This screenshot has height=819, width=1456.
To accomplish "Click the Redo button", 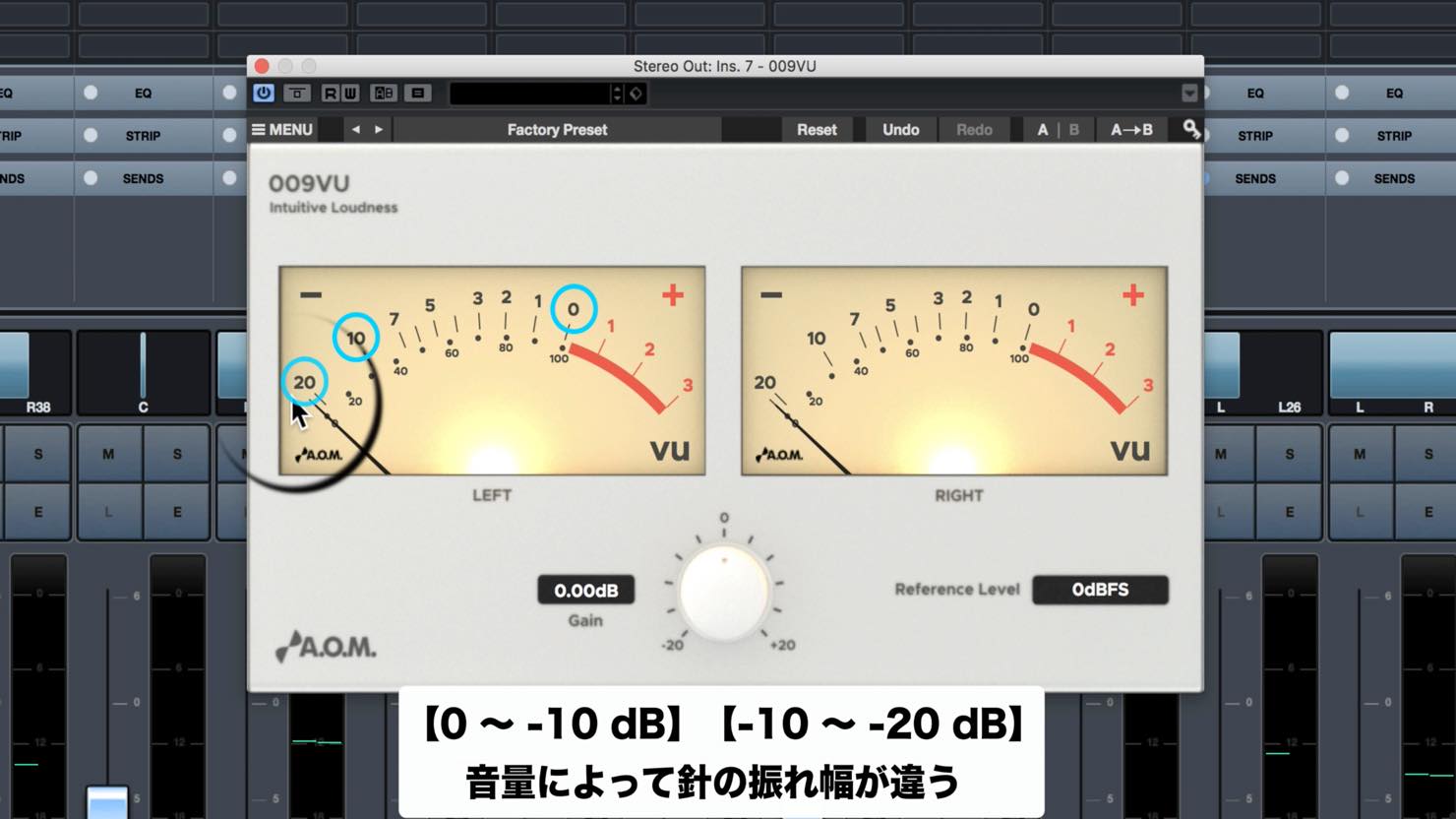I will click(x=974, y=129).
